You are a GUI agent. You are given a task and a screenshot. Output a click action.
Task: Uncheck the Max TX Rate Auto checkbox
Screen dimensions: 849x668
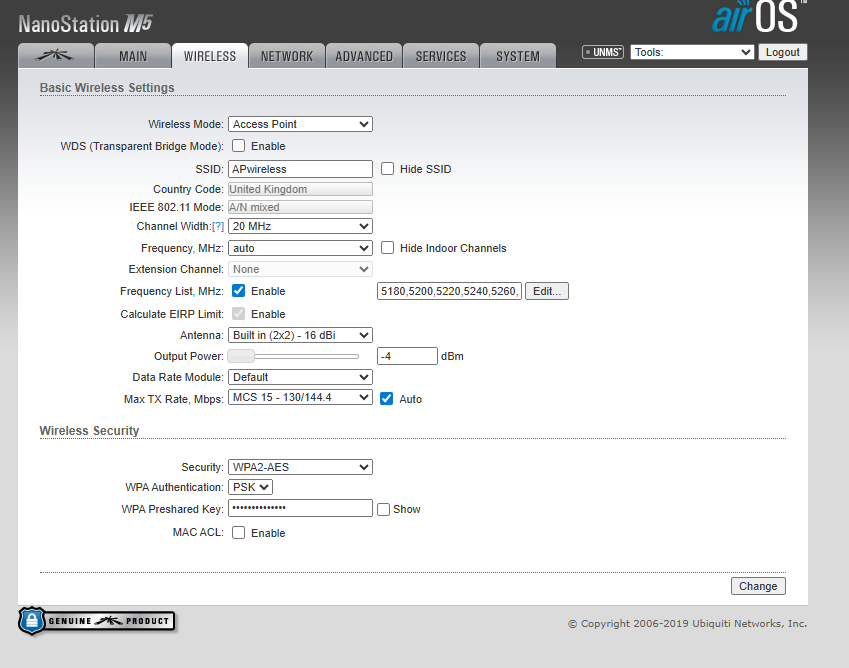click(x=386, y=398)
